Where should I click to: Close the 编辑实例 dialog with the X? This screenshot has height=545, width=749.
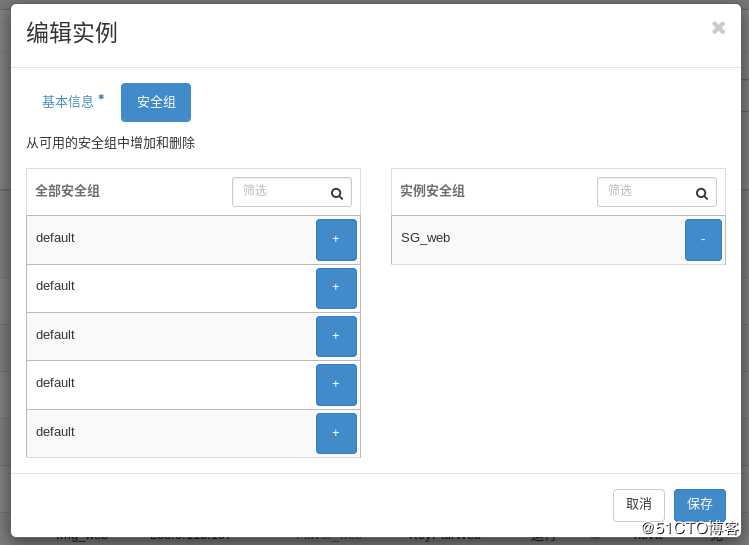(x=718, y=28)
